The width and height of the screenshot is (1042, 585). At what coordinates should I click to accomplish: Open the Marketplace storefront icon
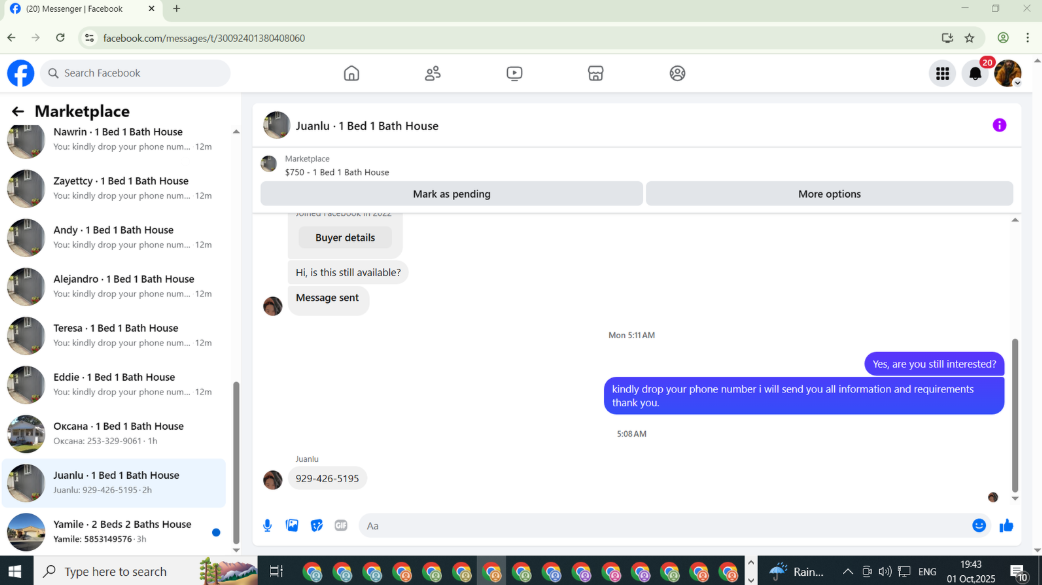click(x=595, y=73)
